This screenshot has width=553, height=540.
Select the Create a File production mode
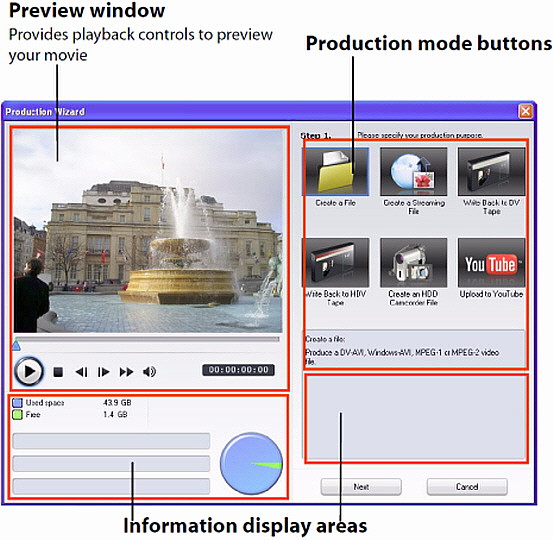[x=336, y=172]
